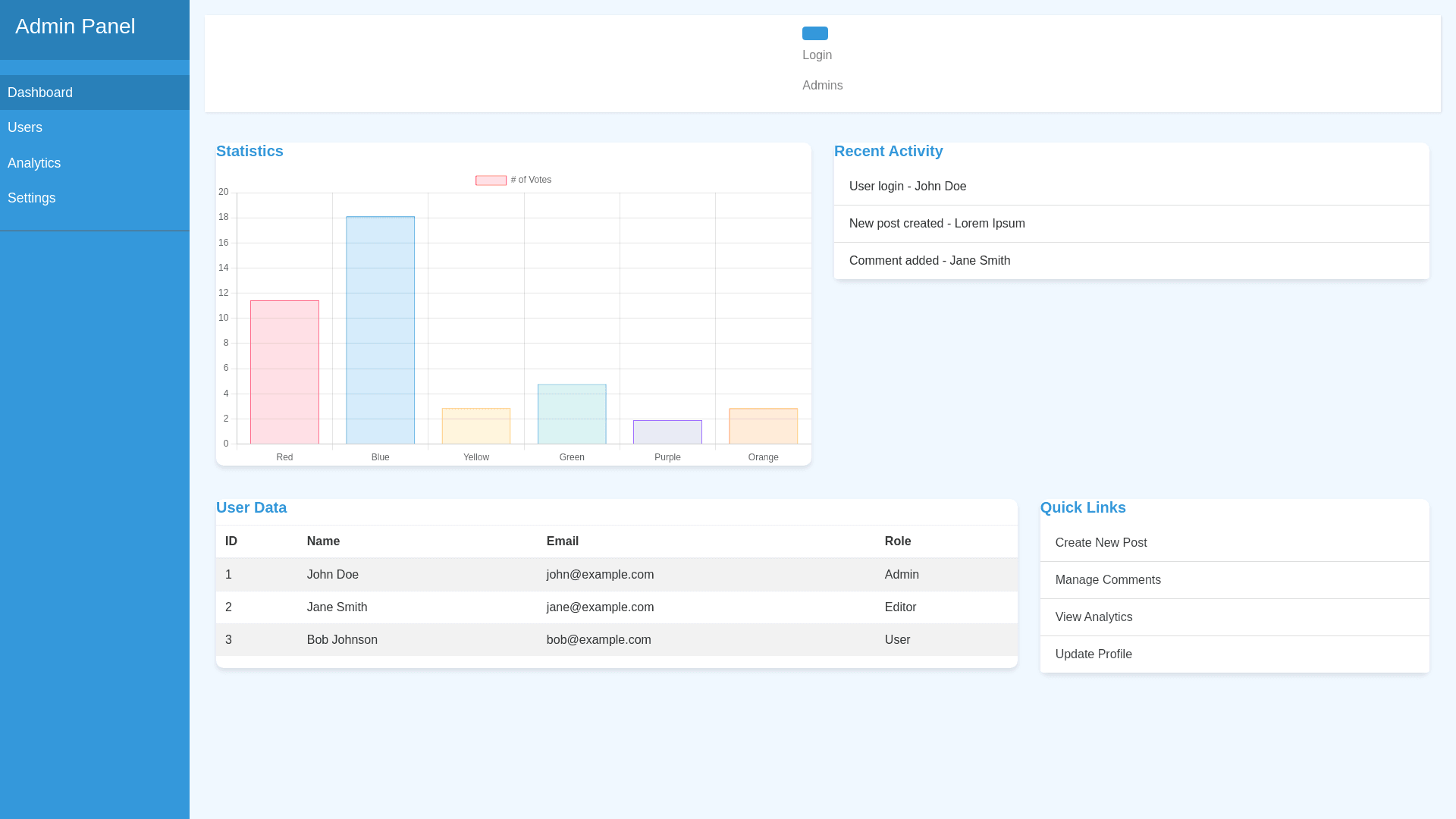Open the Login link in header

click(817, 55)
